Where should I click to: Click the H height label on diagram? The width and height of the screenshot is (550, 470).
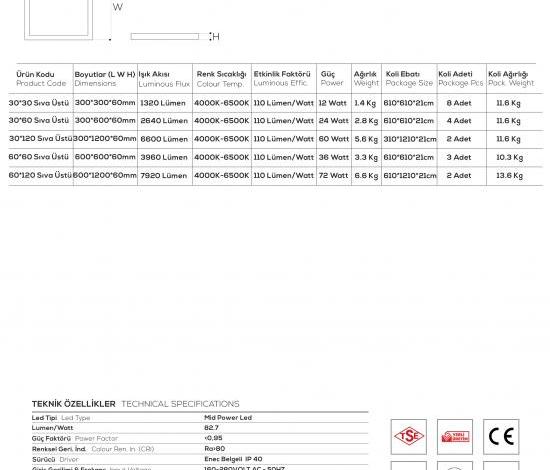[216, 36]
